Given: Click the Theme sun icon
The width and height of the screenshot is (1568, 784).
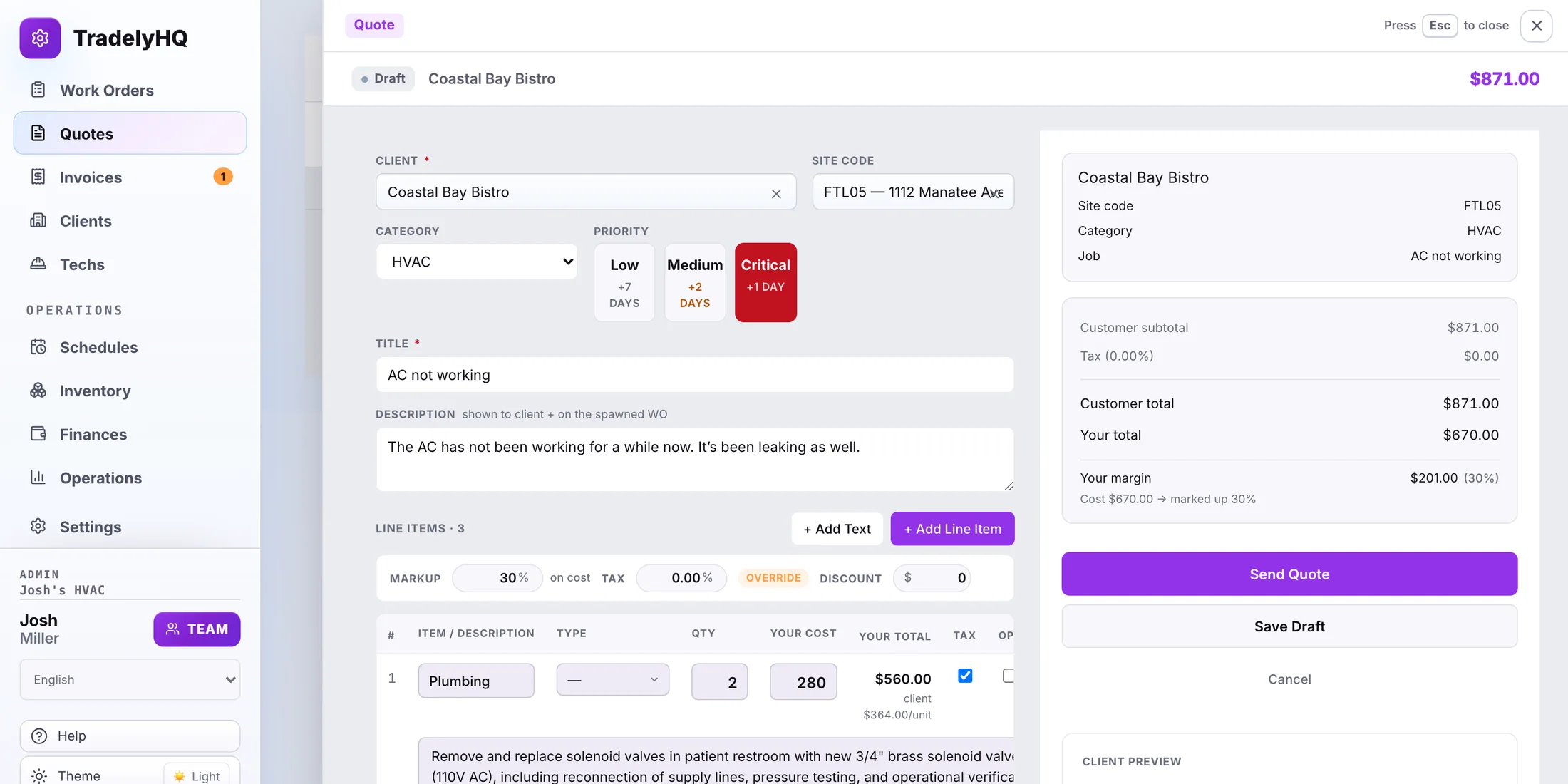Looking at the screenshot, I should pos(40,775).
